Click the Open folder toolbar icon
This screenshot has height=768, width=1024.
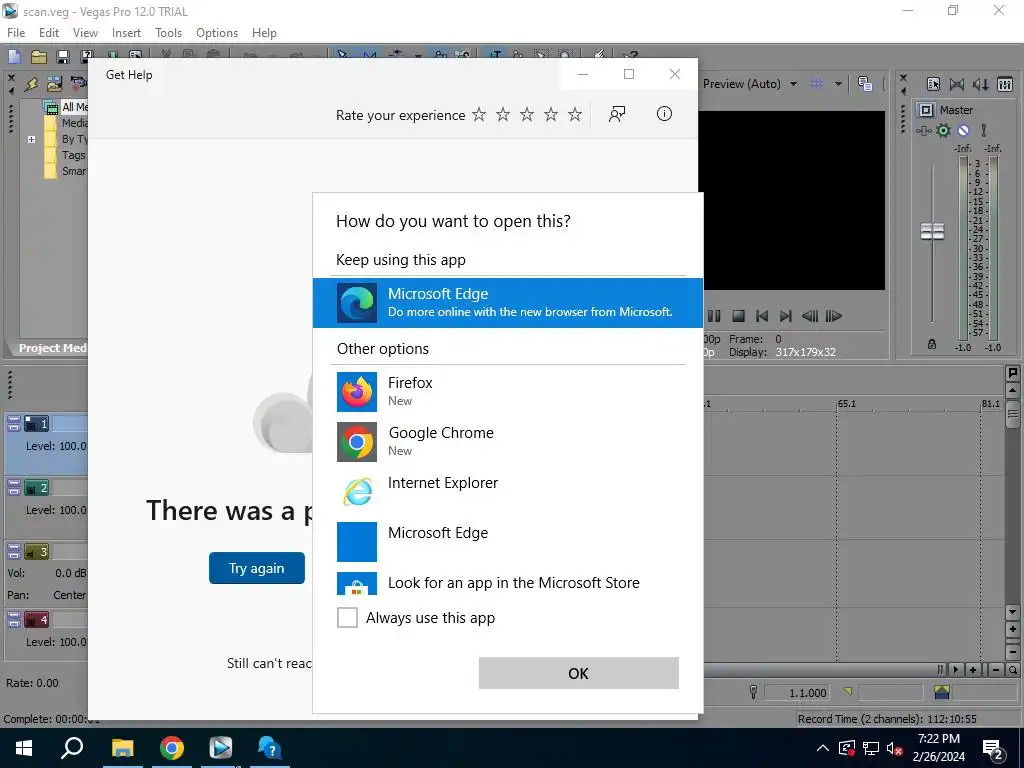[39, 57]
